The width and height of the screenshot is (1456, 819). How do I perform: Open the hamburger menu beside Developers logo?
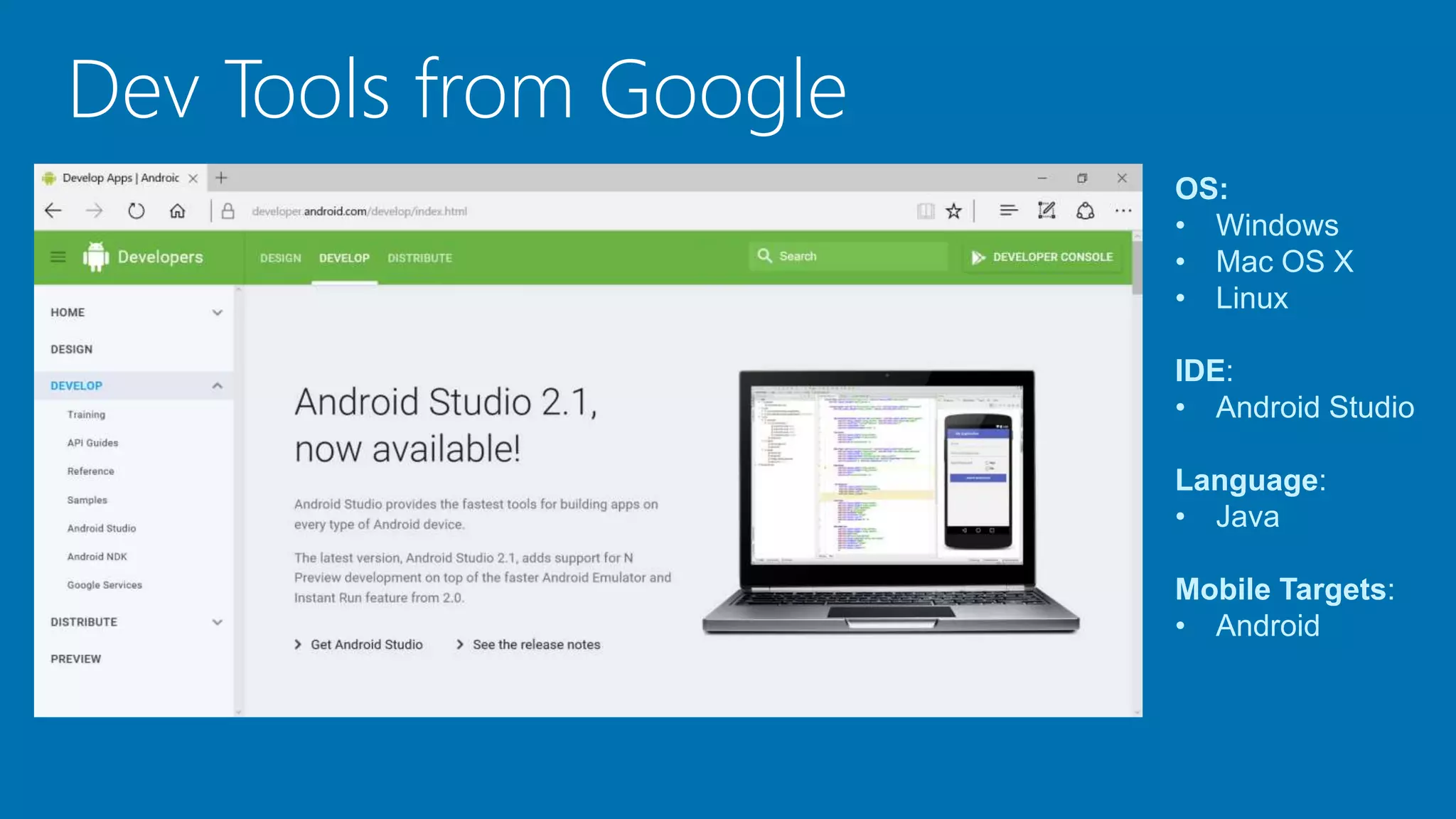[58, 257]
